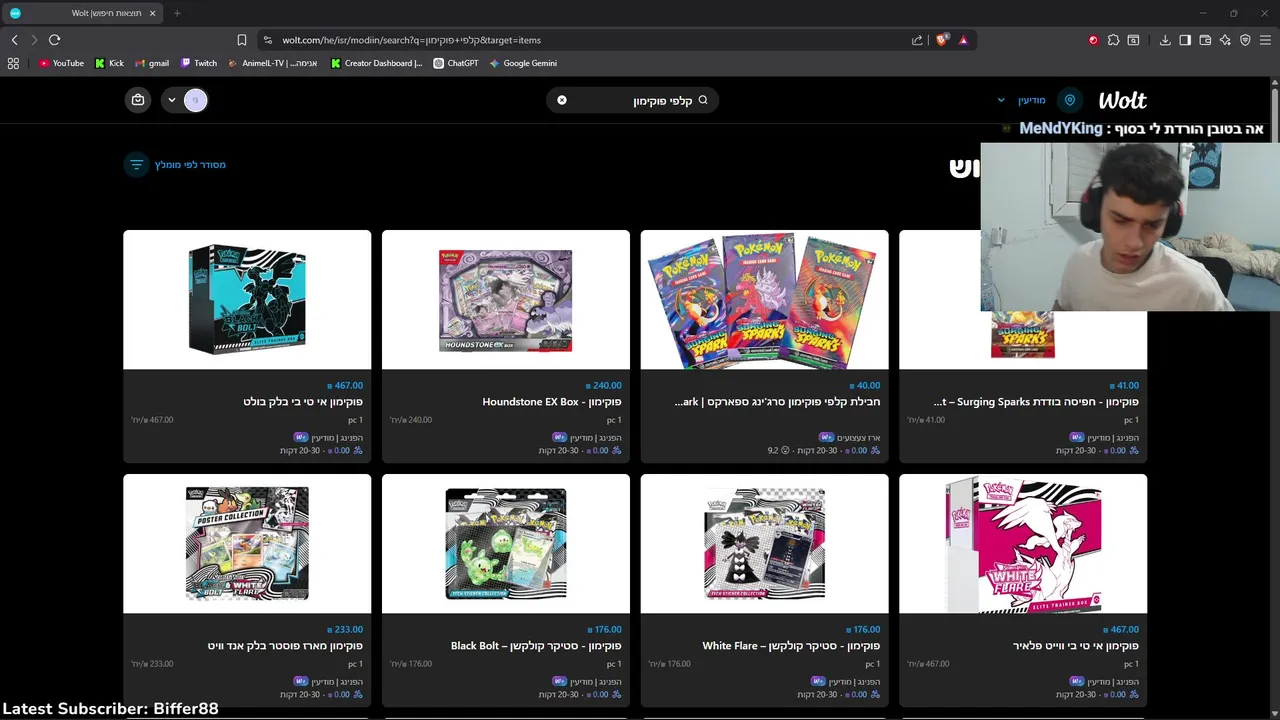Close the Wolt search results tab
This screenshot has height=720, width=1280.
point(152,13)
